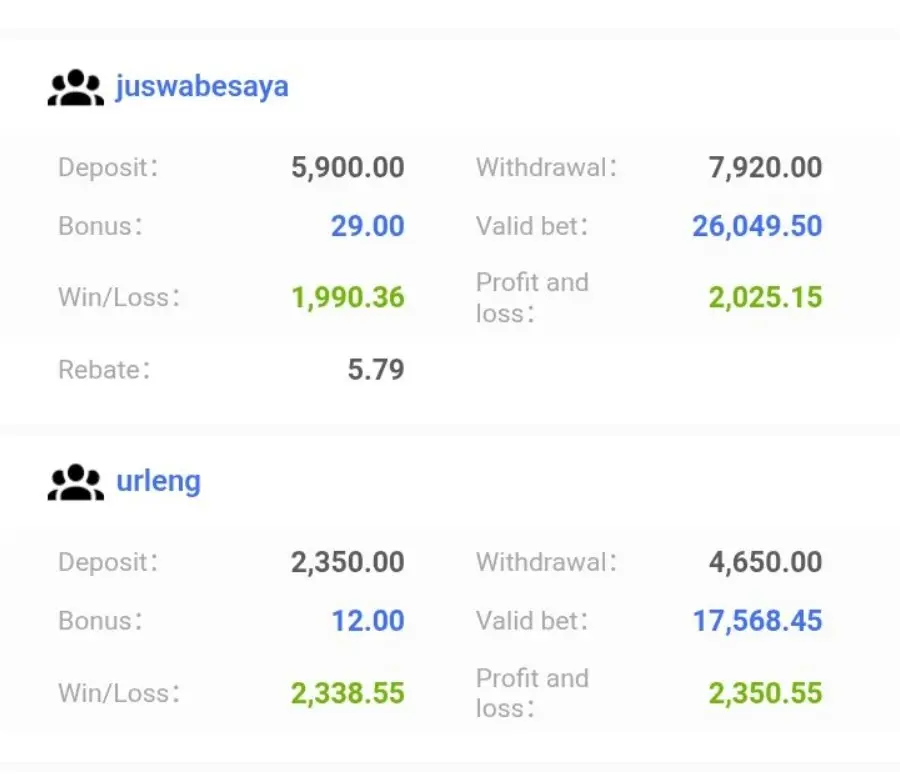Click juswabesaya's rebate value 5.79
900x782 pixels.
coord(376,370)
